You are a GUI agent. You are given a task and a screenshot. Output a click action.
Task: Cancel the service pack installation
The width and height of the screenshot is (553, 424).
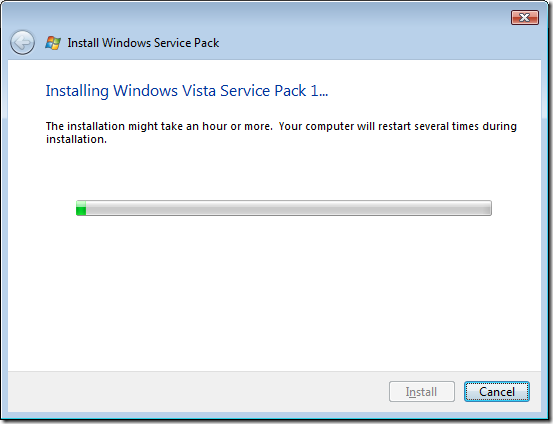coord(497,392)
